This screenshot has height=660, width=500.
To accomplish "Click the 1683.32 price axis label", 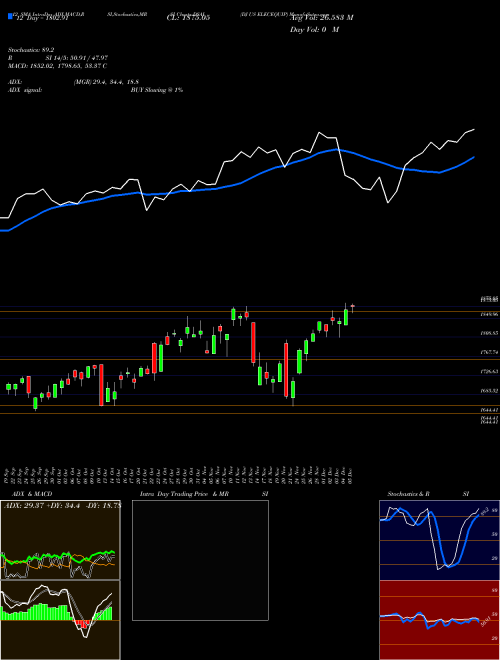I will [x=489, y=391].
